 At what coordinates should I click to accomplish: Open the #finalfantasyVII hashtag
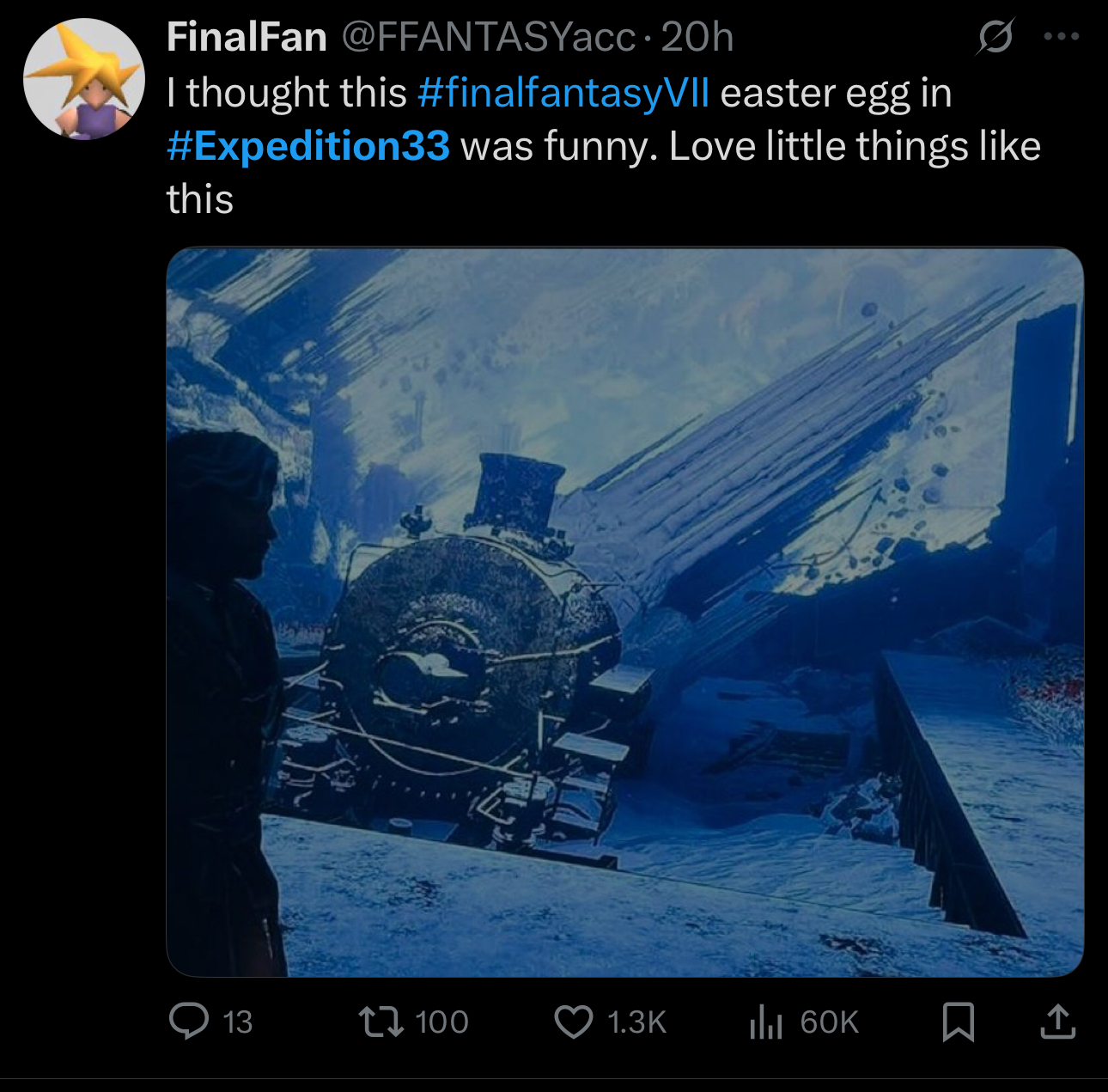point(563,93)
